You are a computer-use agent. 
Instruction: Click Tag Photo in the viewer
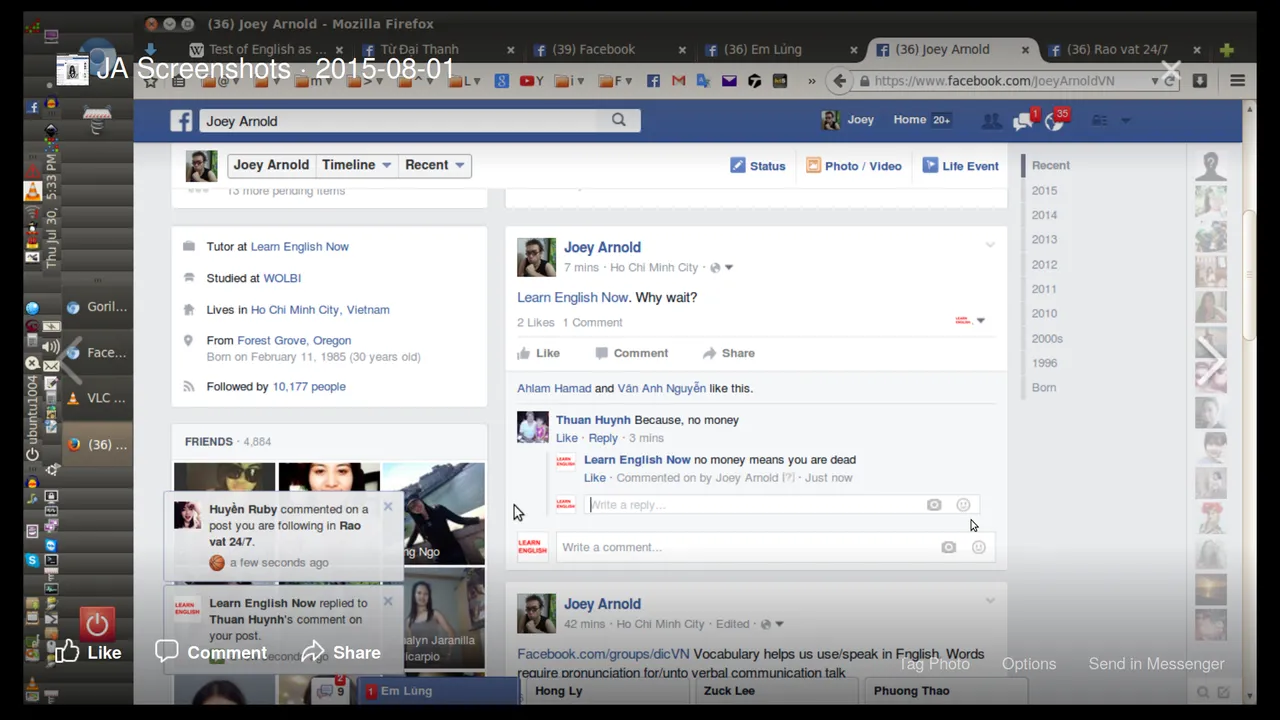coord(934,664)
